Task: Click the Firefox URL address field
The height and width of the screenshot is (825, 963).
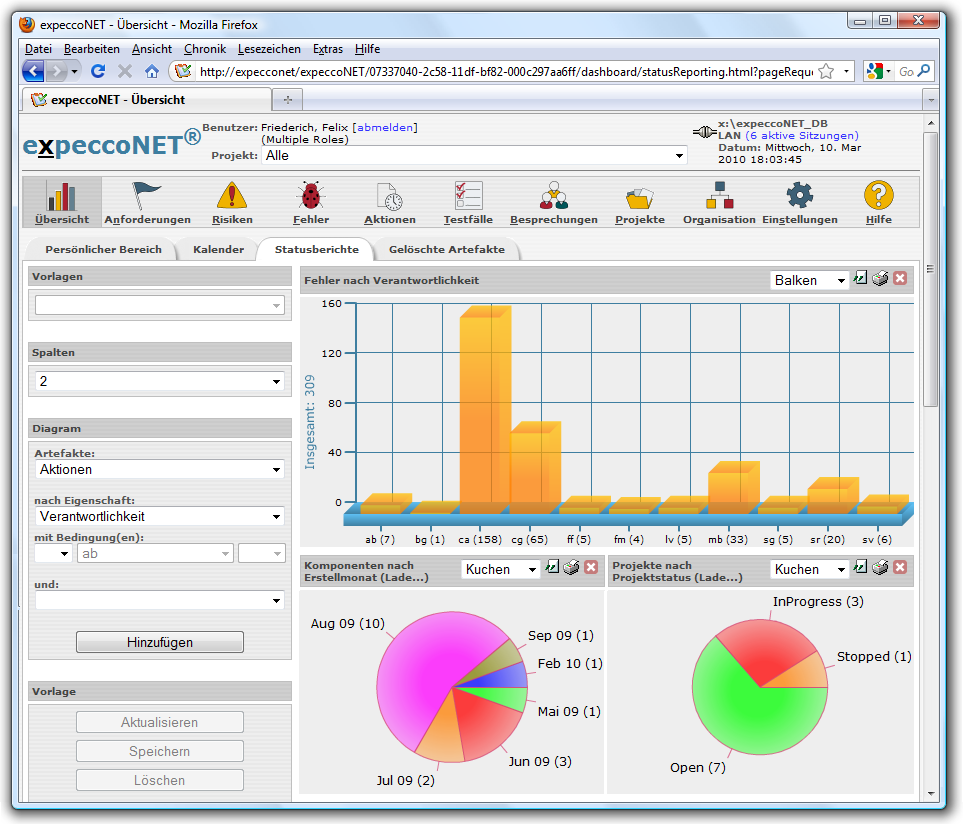Action: coord(500,72)
